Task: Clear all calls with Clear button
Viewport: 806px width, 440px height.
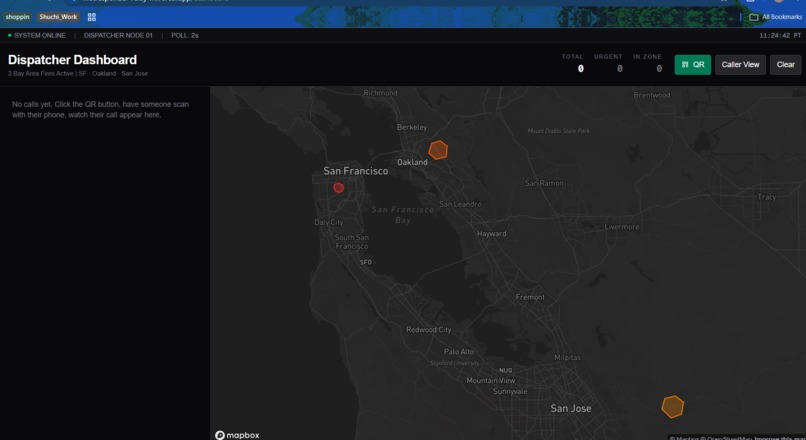Action: [785, 65]
